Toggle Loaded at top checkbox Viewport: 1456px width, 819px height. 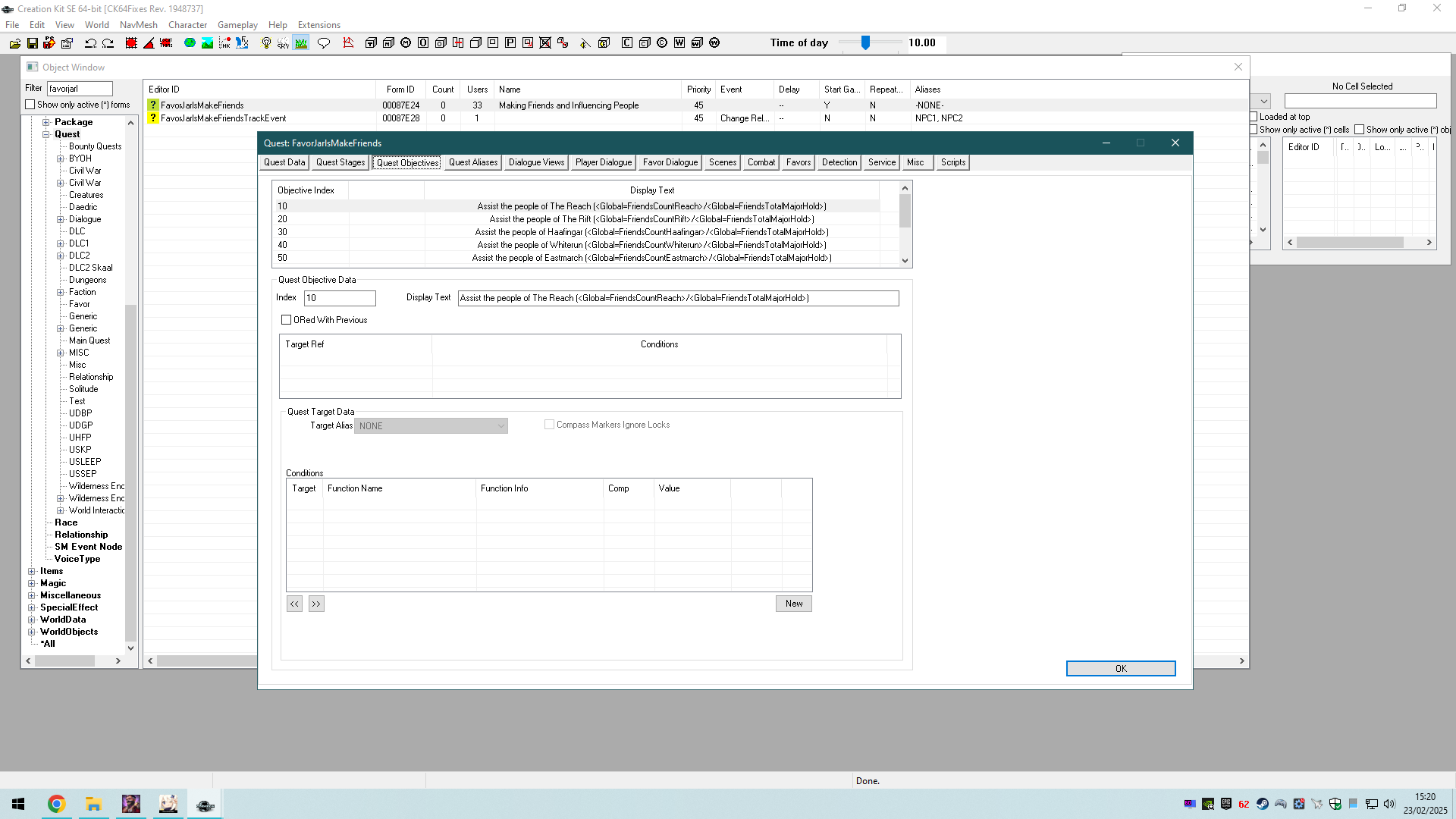[x=1254, y=117]
